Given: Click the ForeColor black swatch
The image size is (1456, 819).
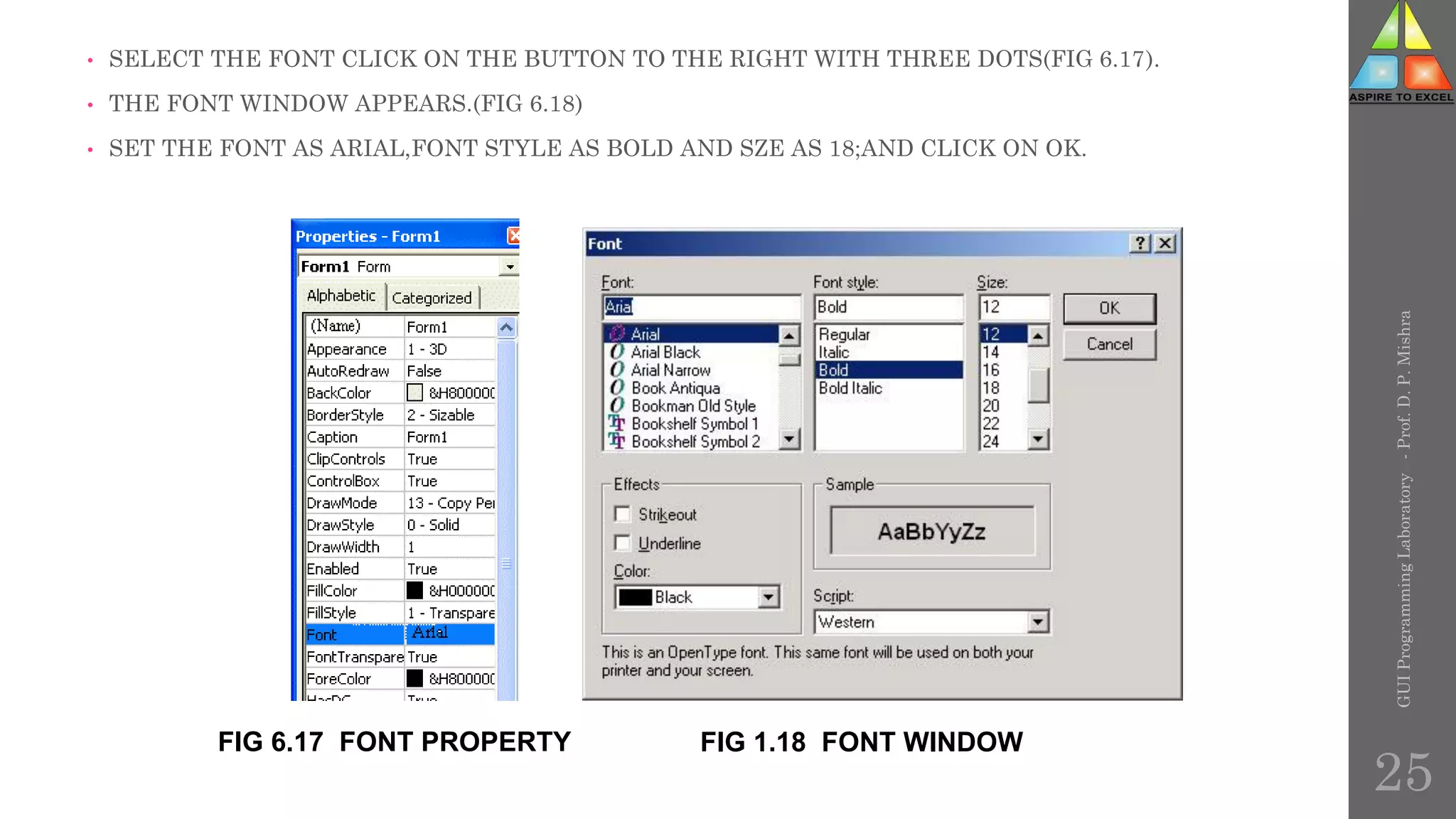Looking at the screenshot, I should (414, 678).
